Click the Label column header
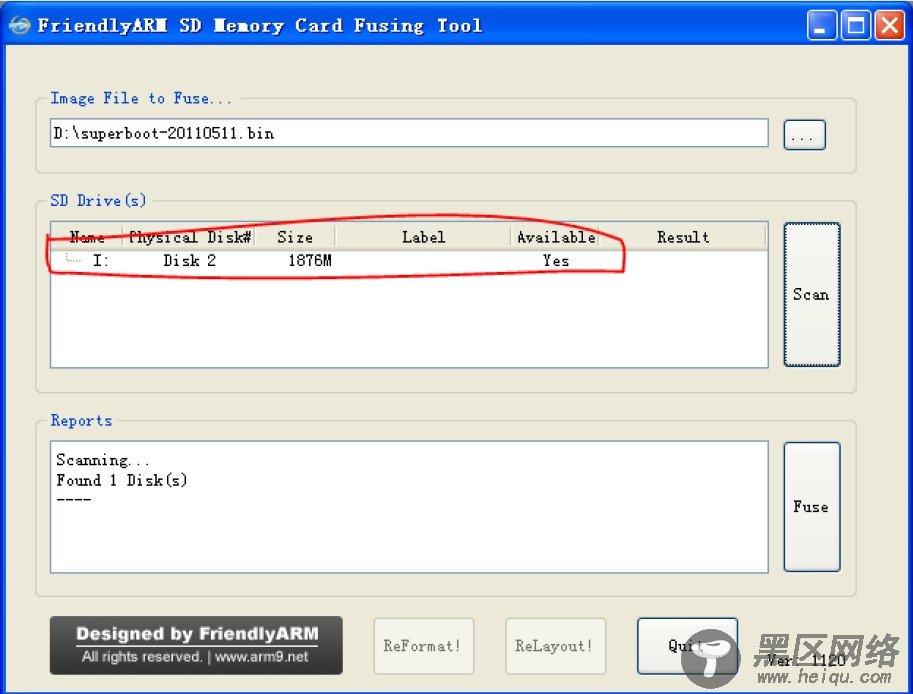Viewport: 913px width, 694px height. tap(423, 237)
